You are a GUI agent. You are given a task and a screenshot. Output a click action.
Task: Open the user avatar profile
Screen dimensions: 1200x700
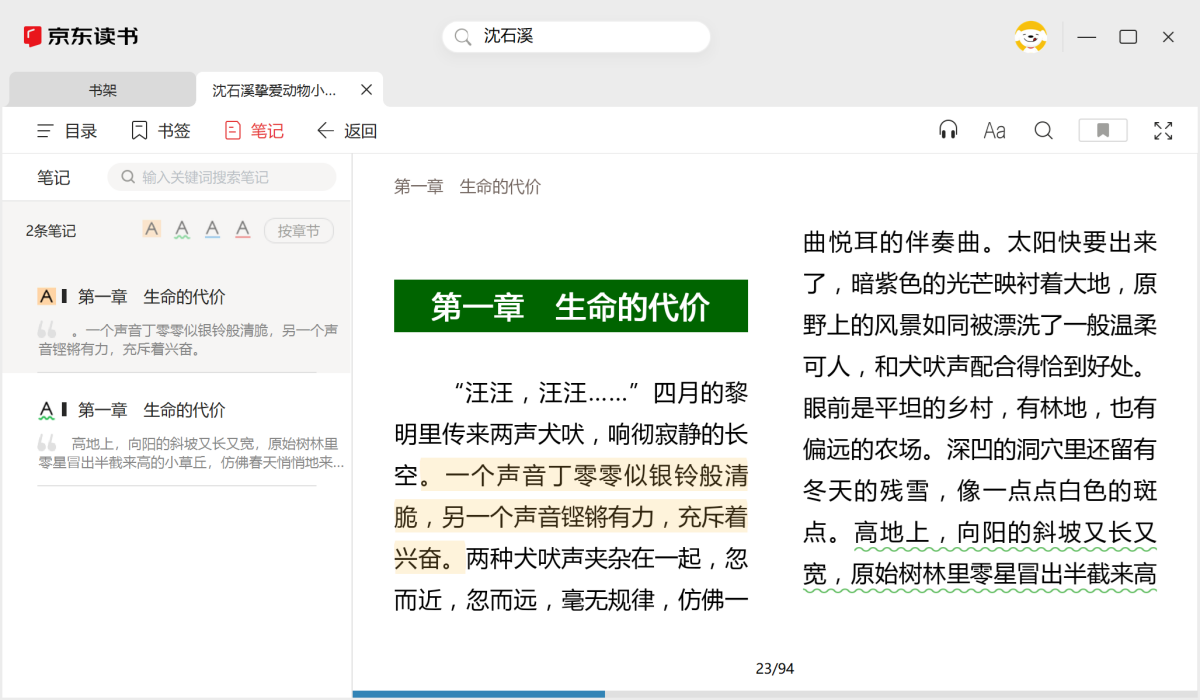[x=1030, y=37]
